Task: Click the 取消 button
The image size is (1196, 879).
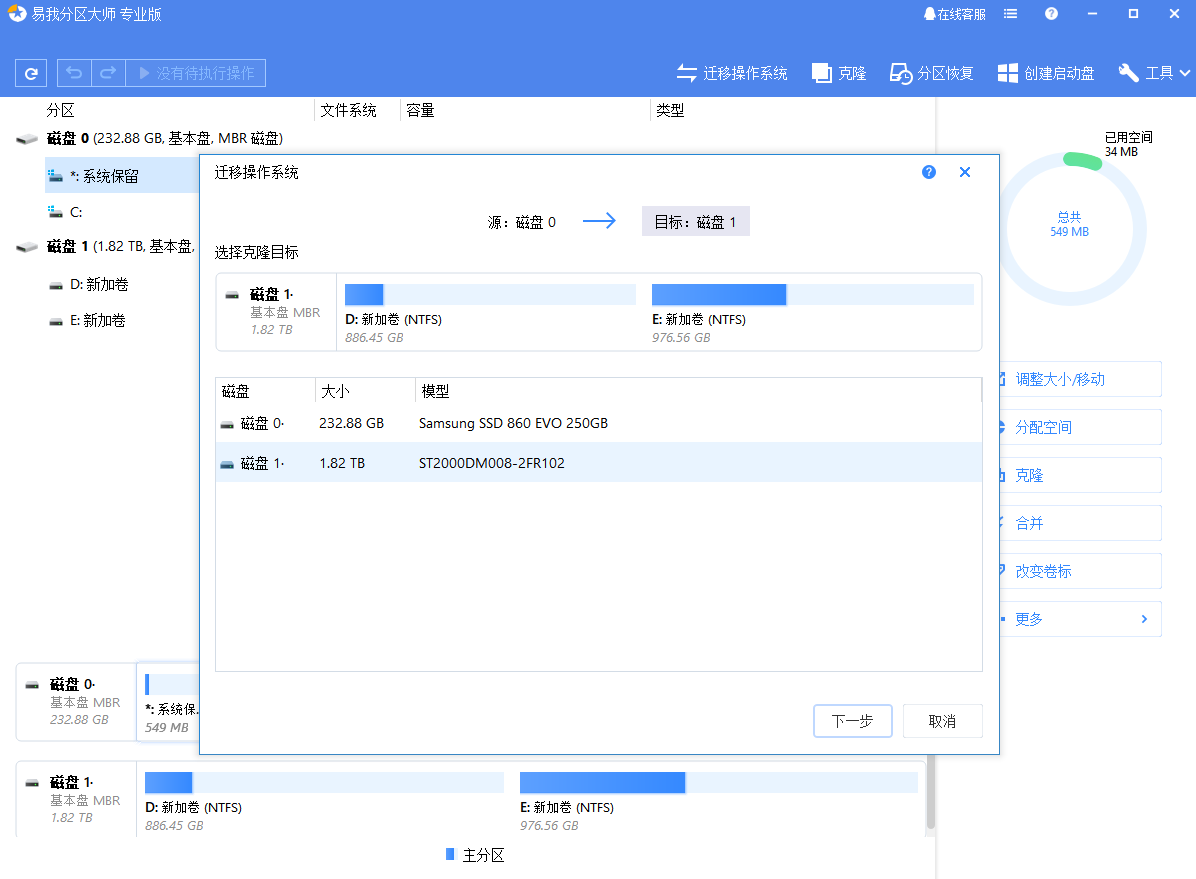Action: pos(942,721)
